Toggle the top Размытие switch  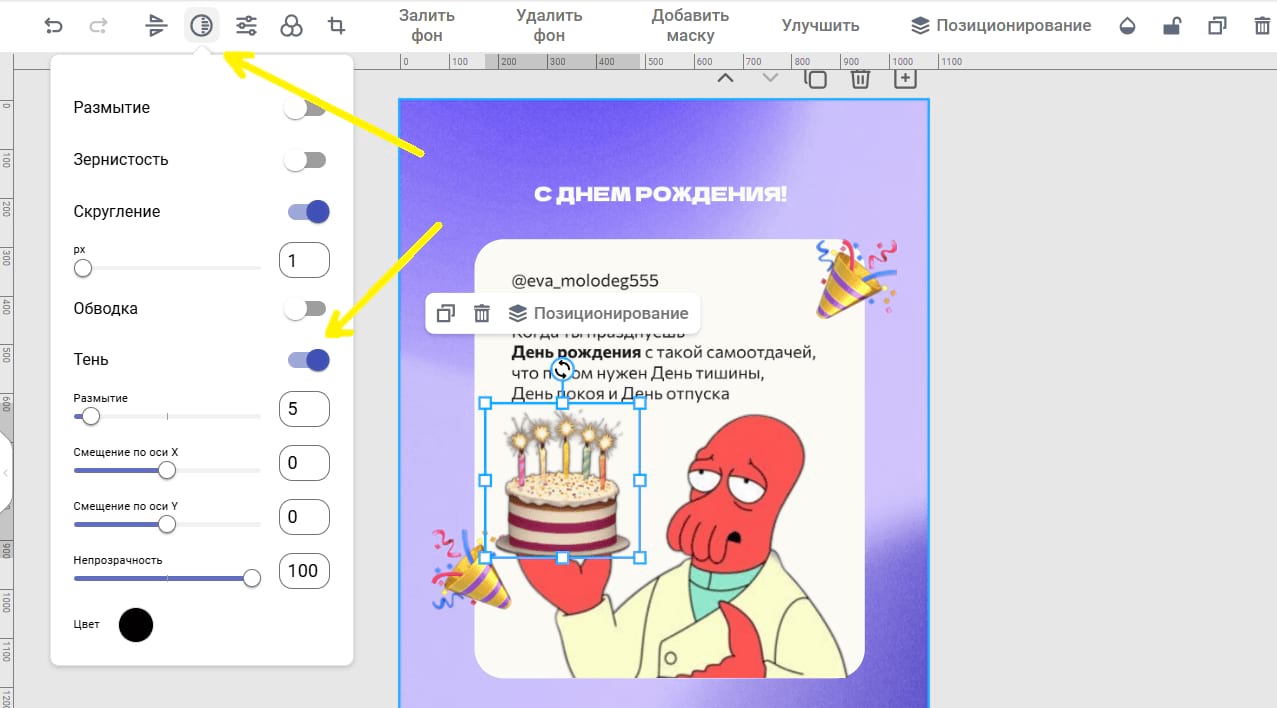point(304,108)
